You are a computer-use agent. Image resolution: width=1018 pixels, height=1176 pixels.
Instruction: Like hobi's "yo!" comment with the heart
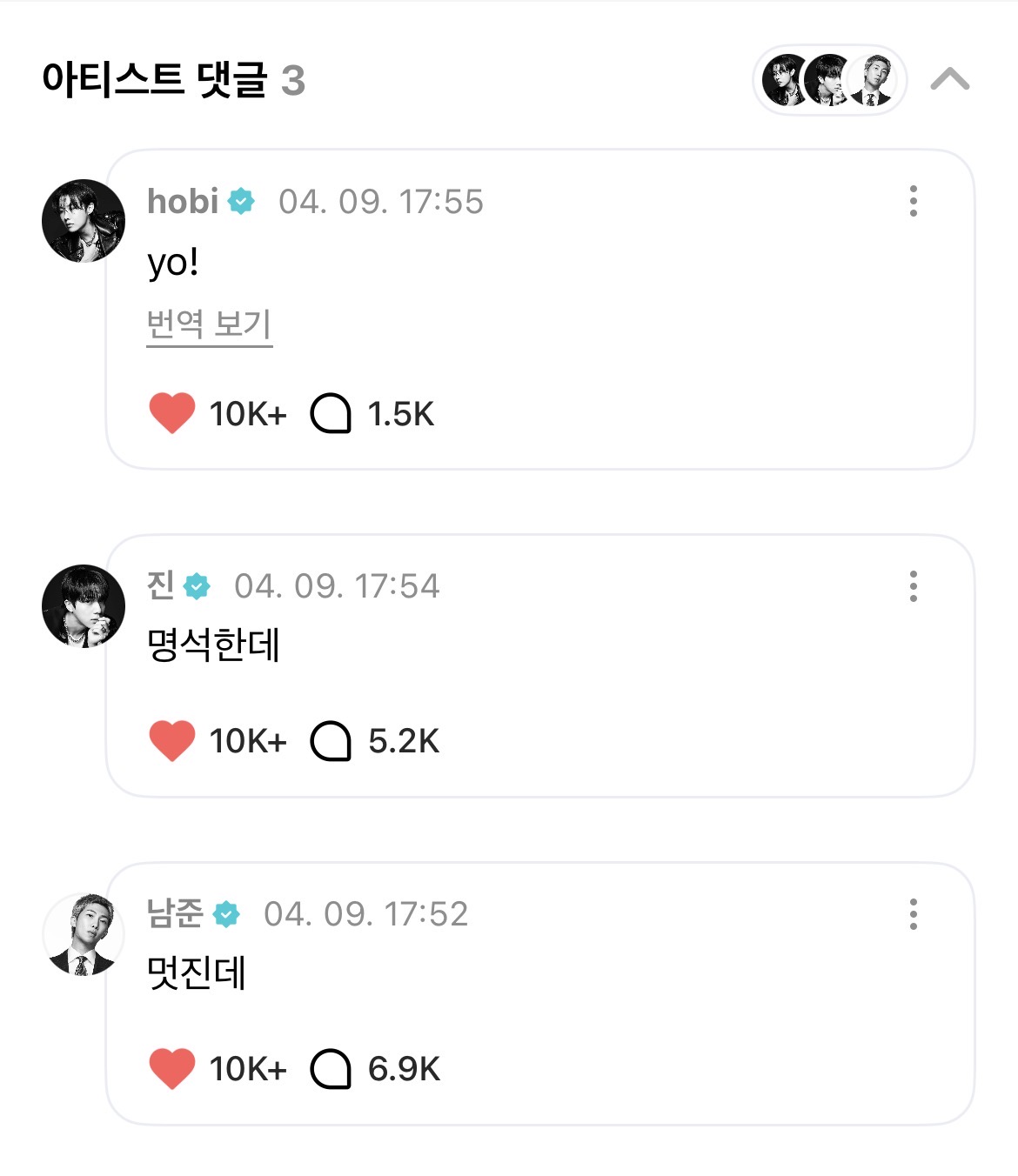[172, 413]
